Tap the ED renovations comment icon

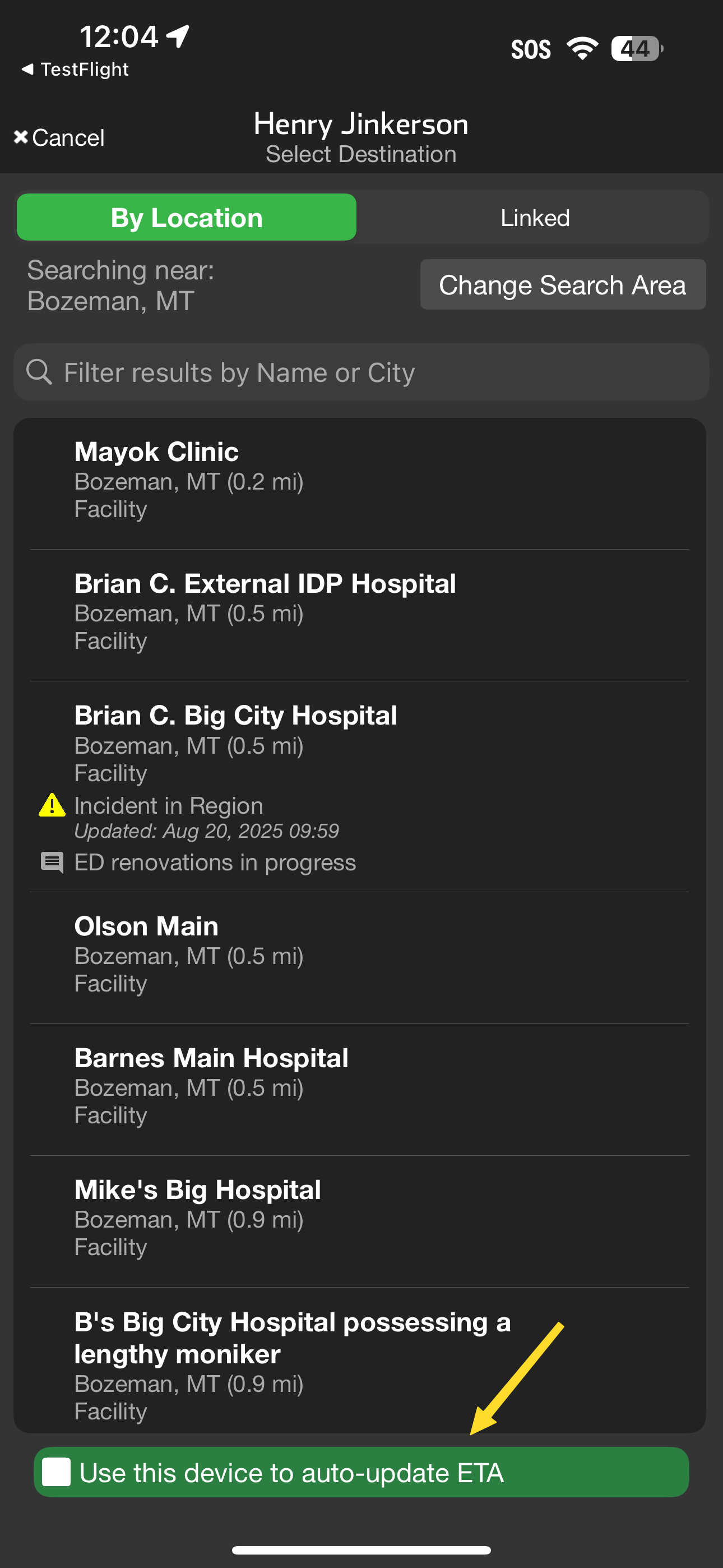pyautogui.click(x=52, y=862)
